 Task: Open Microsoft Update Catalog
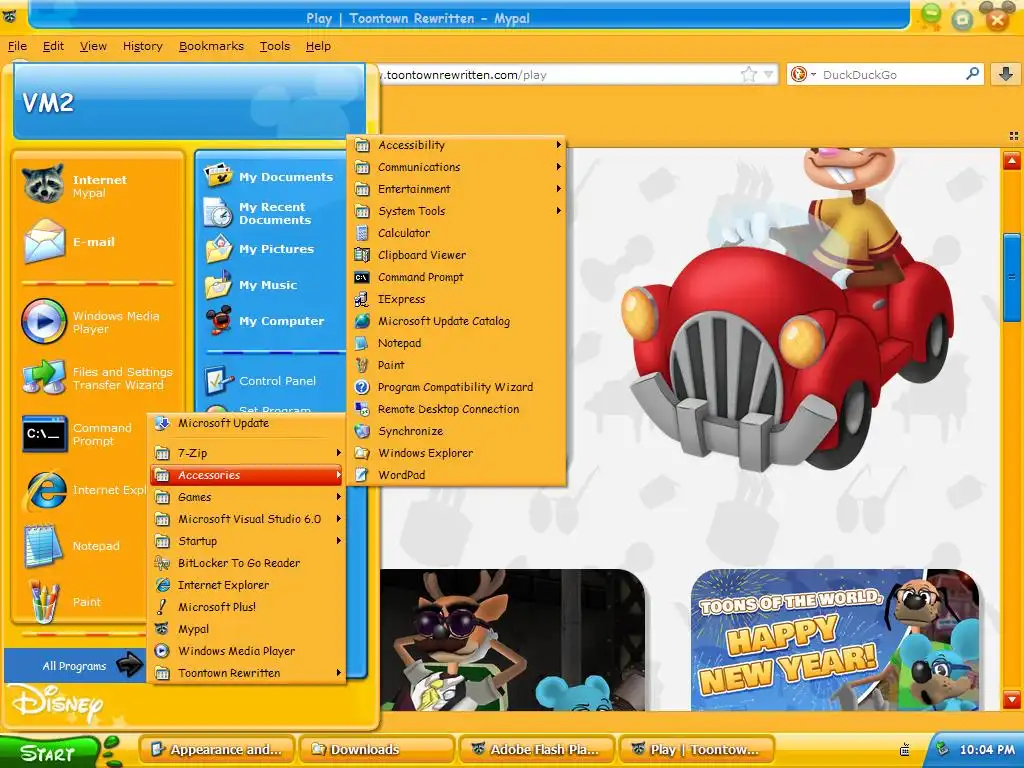click(x=457, y=321)
